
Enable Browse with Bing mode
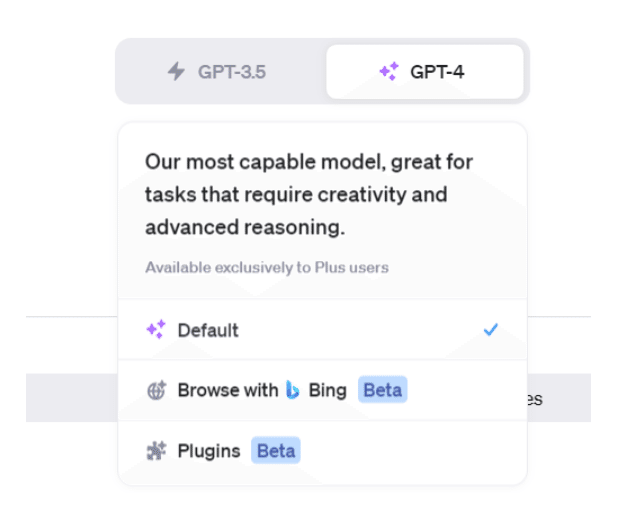point(323,390)
